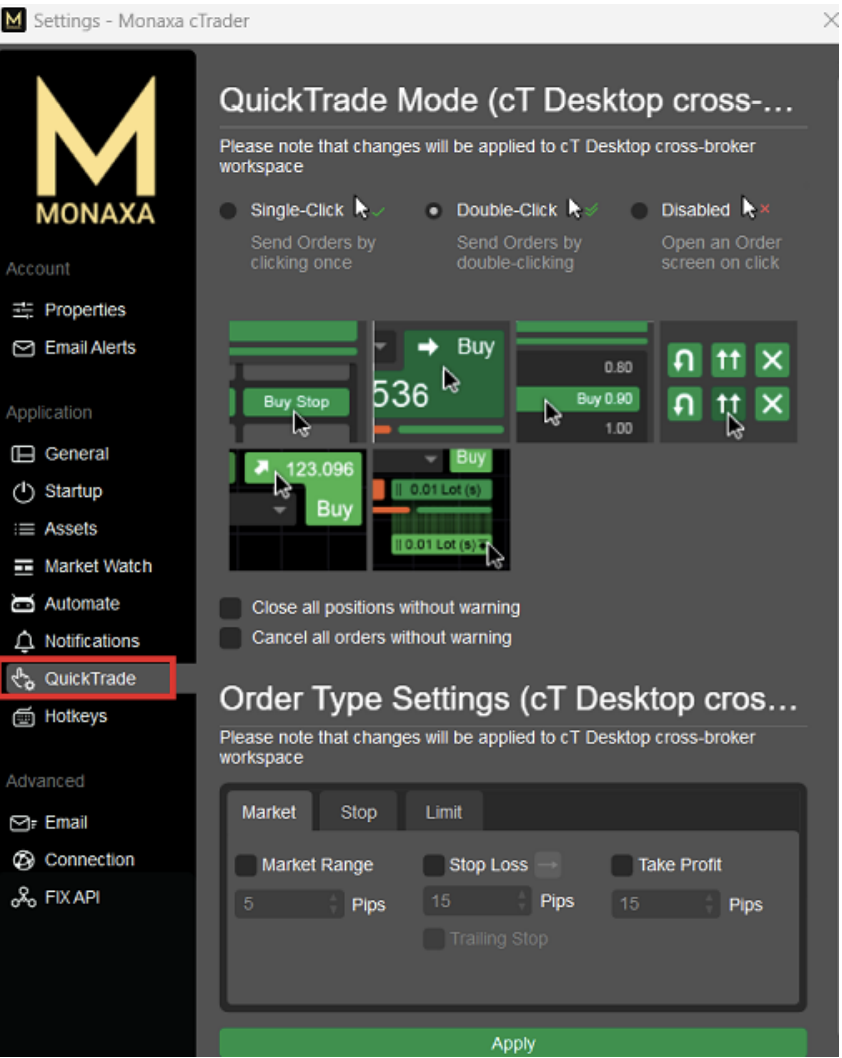Close the Settings window
Screen dimensions: 842x1058
tap(831, 20)
